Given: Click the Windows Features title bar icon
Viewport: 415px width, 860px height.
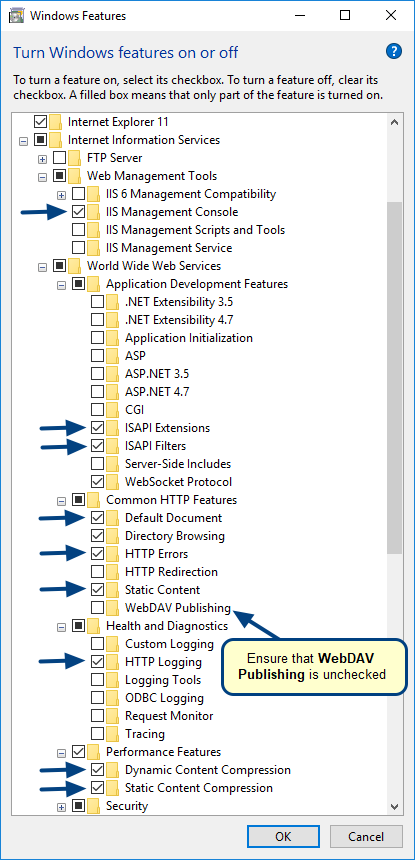Looking at the screenshot, I should 16,15.
